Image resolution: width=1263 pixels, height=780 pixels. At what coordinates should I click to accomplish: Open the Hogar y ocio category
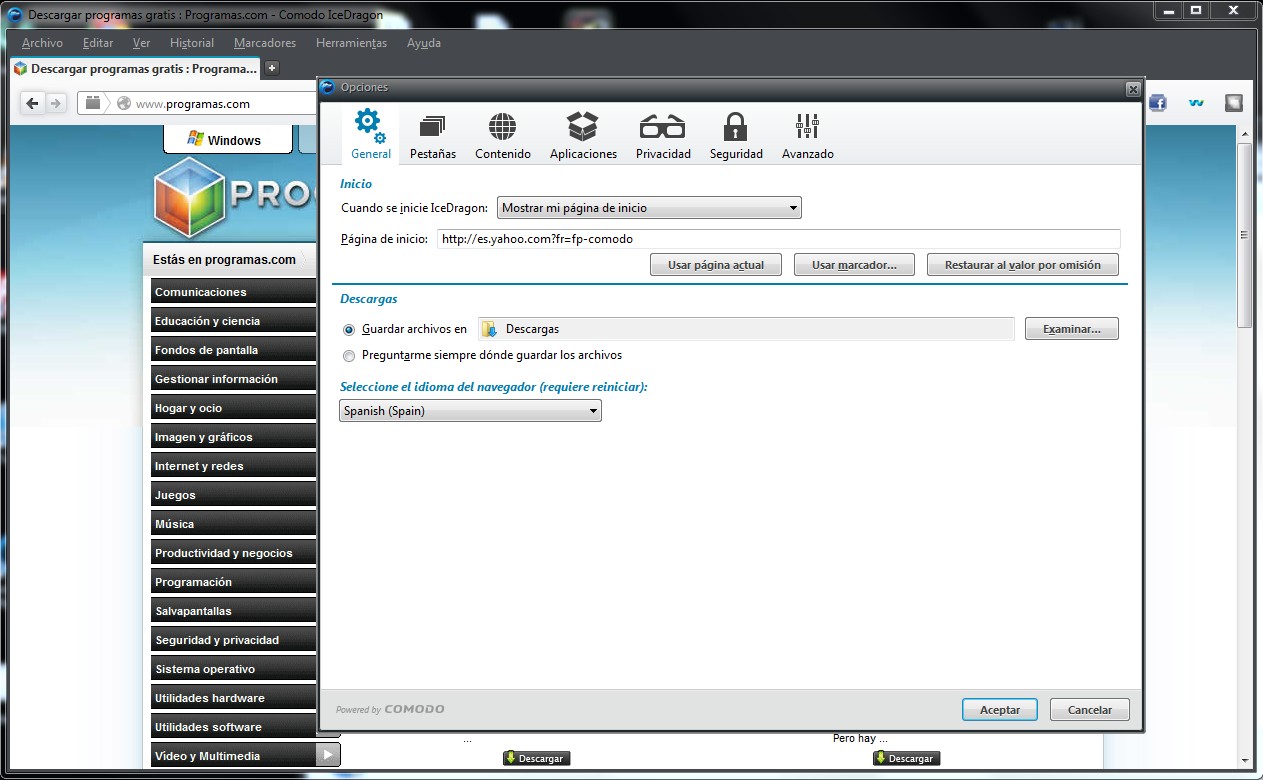[x=234, y=408]
